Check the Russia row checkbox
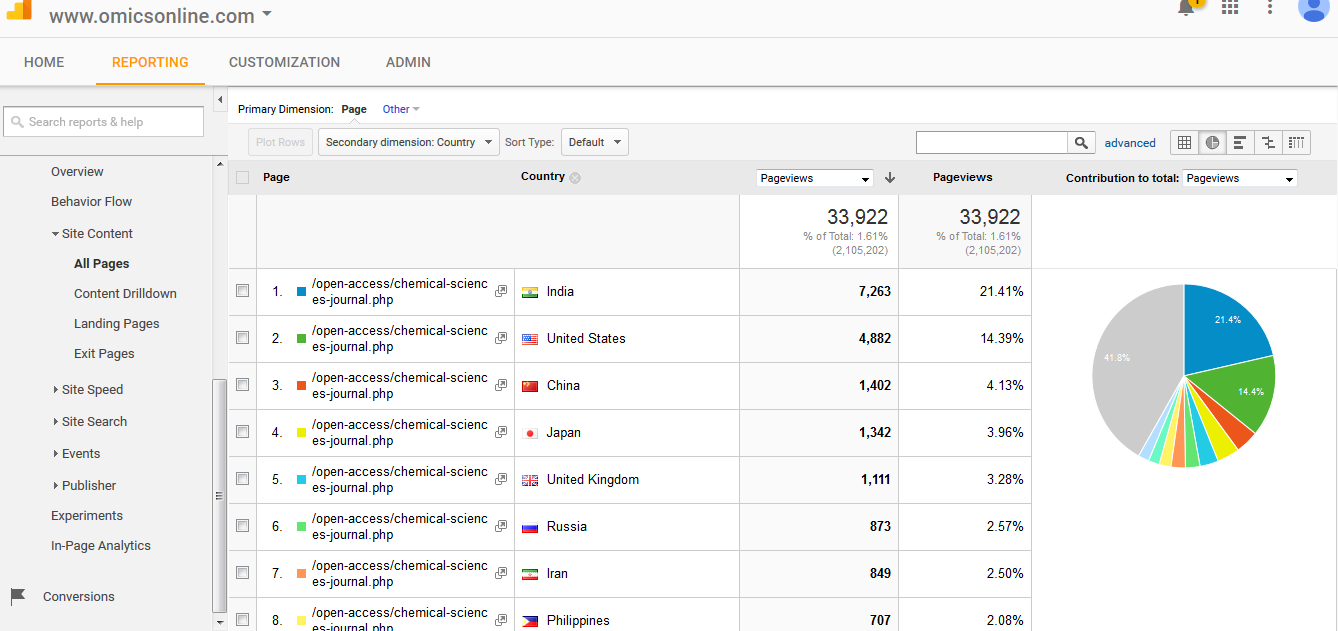 242,526
